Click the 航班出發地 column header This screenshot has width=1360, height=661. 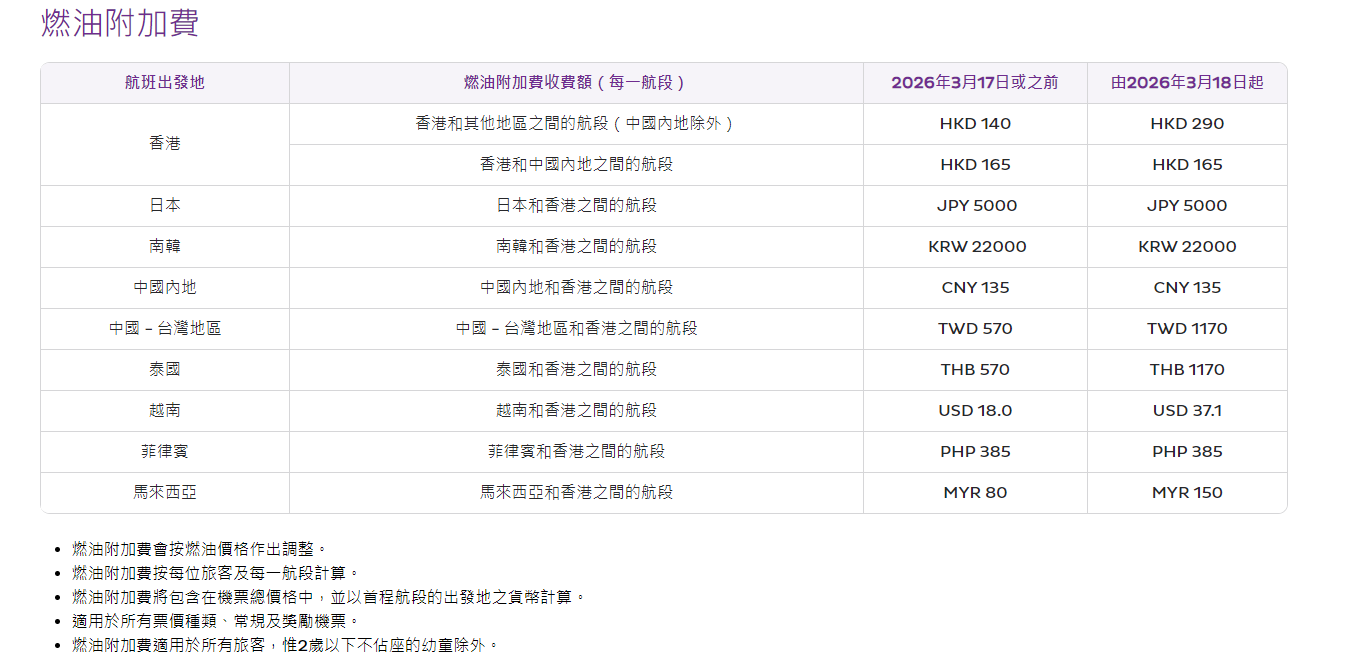tap(165, 83)
